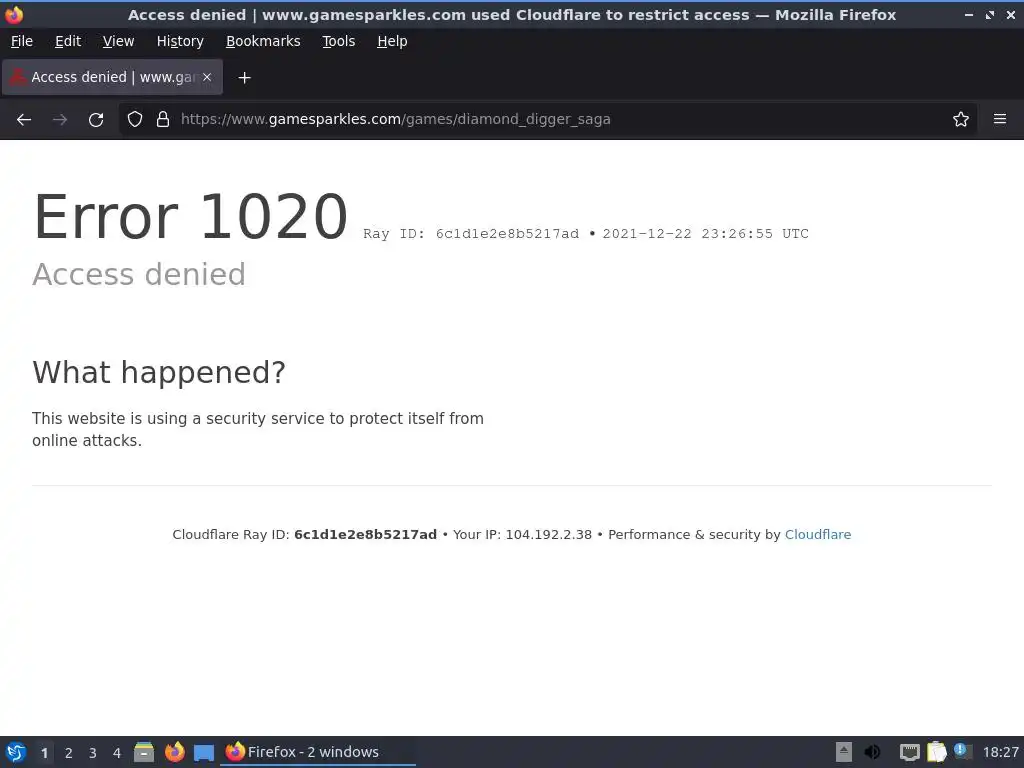Minimize the Firefox window
Viewport: 1024px width, 768px height.
tap(969, 14)
